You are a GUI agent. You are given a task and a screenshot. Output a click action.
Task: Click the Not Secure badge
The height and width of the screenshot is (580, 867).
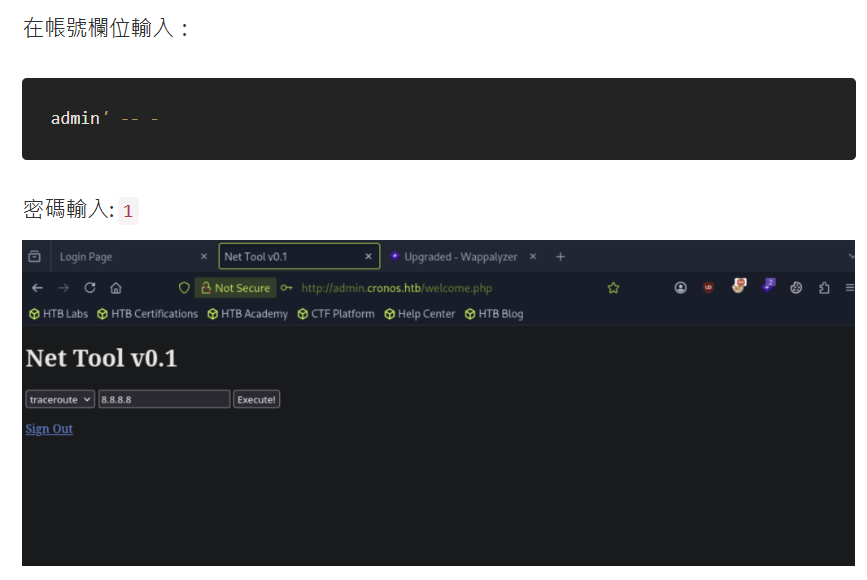coord(236,288)
